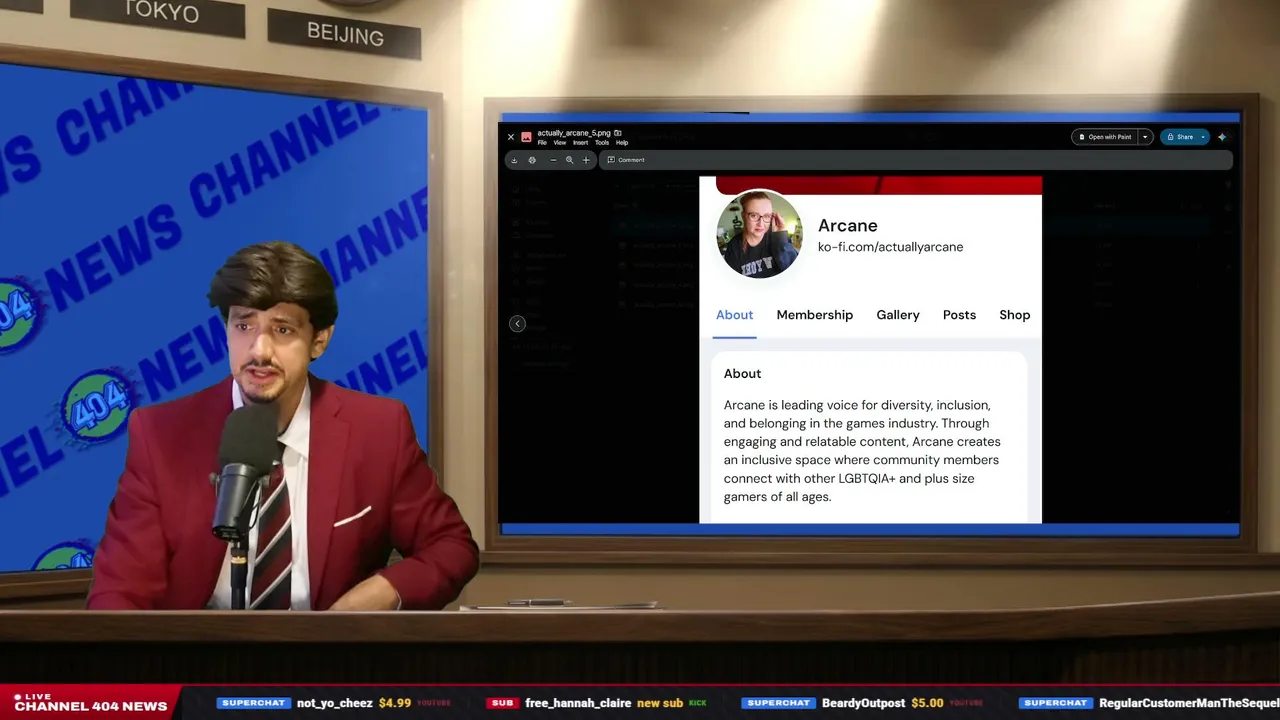1280x720 pixels.
Task: Open the Insert menu
Action: point(580,143)
